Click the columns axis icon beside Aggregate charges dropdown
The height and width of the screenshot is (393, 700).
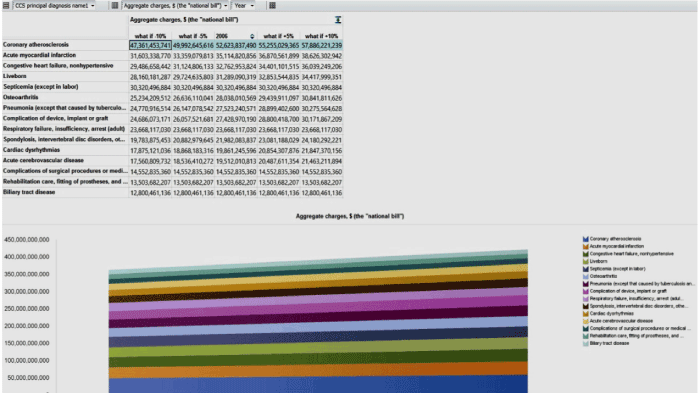(x=115, y=5)
